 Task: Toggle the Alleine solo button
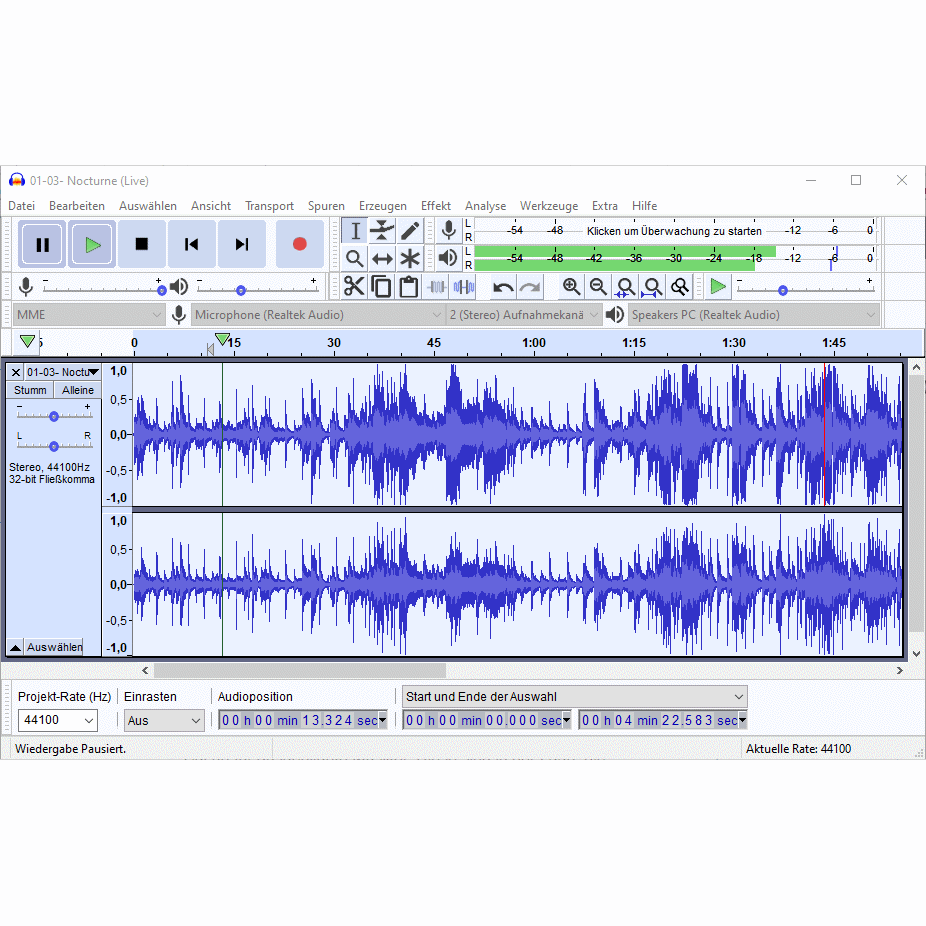click(x=78, y=390)
